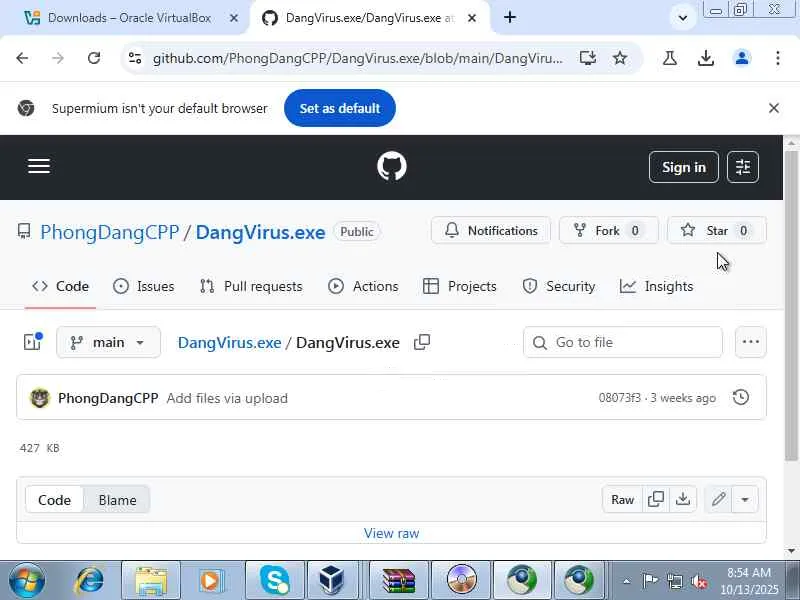
Task: Open Windows Explorer from taskbar
Action: 151,581
